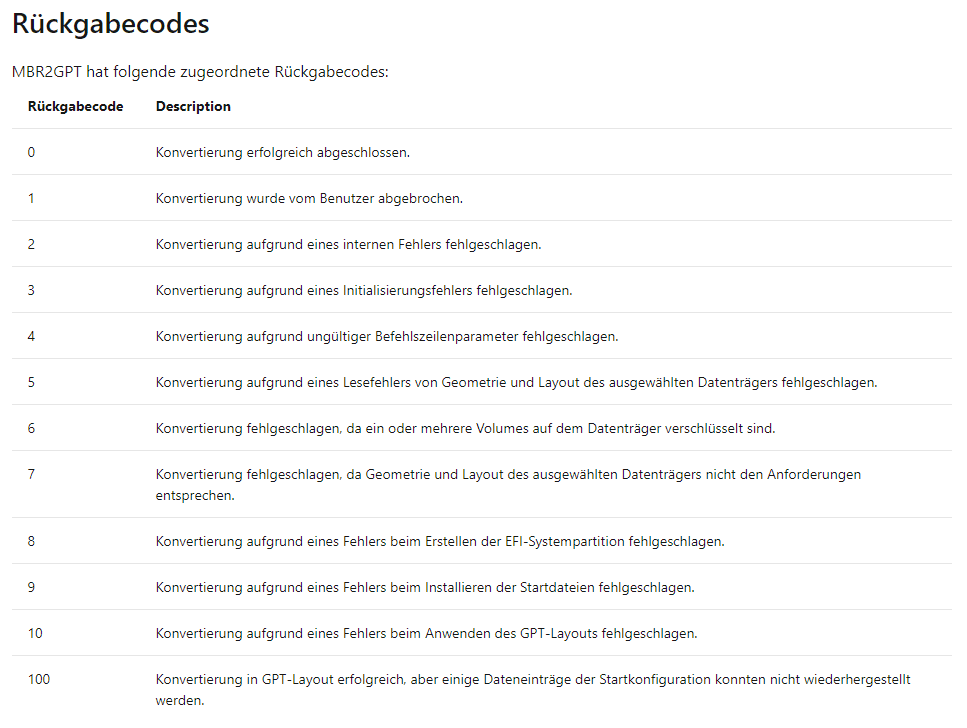Select return code 5 cell
The width and height of the screenshot is (967, 728).
[32, 382]
